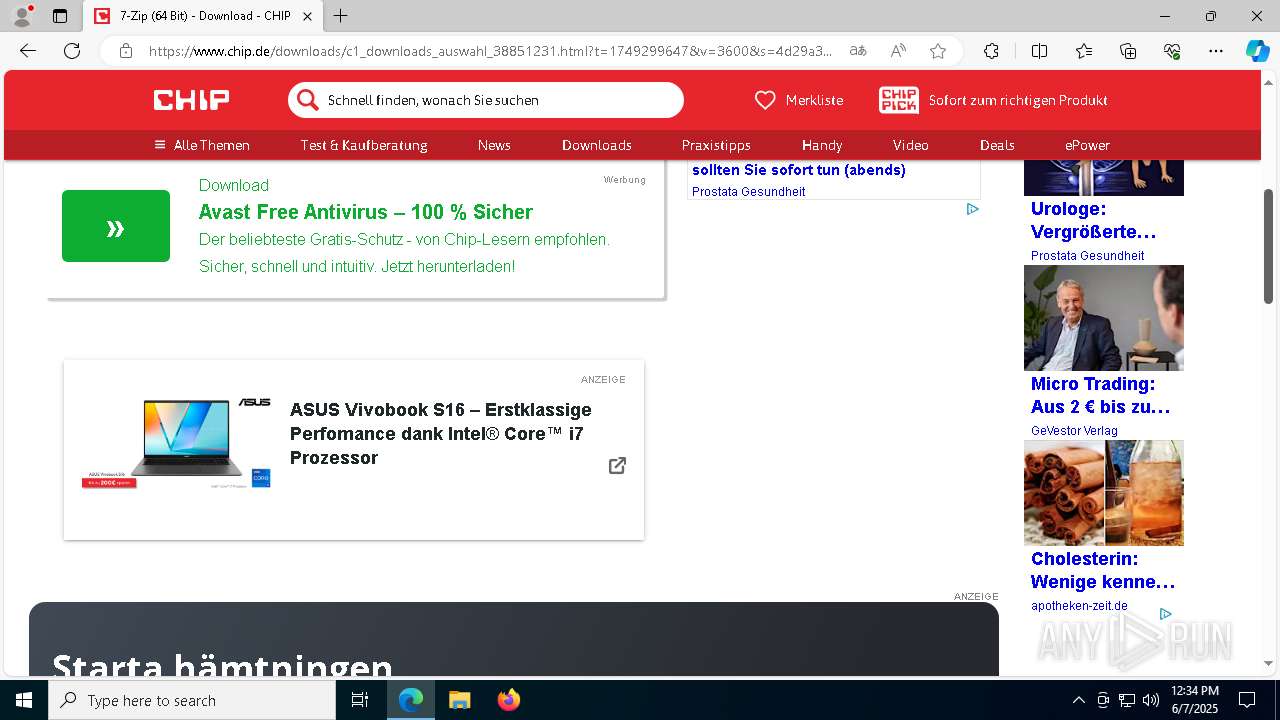Viewport: 1280px width, 720px height.
Task: Click Micro Trading man photo thumbnail
Action: tap(1104, 318)
